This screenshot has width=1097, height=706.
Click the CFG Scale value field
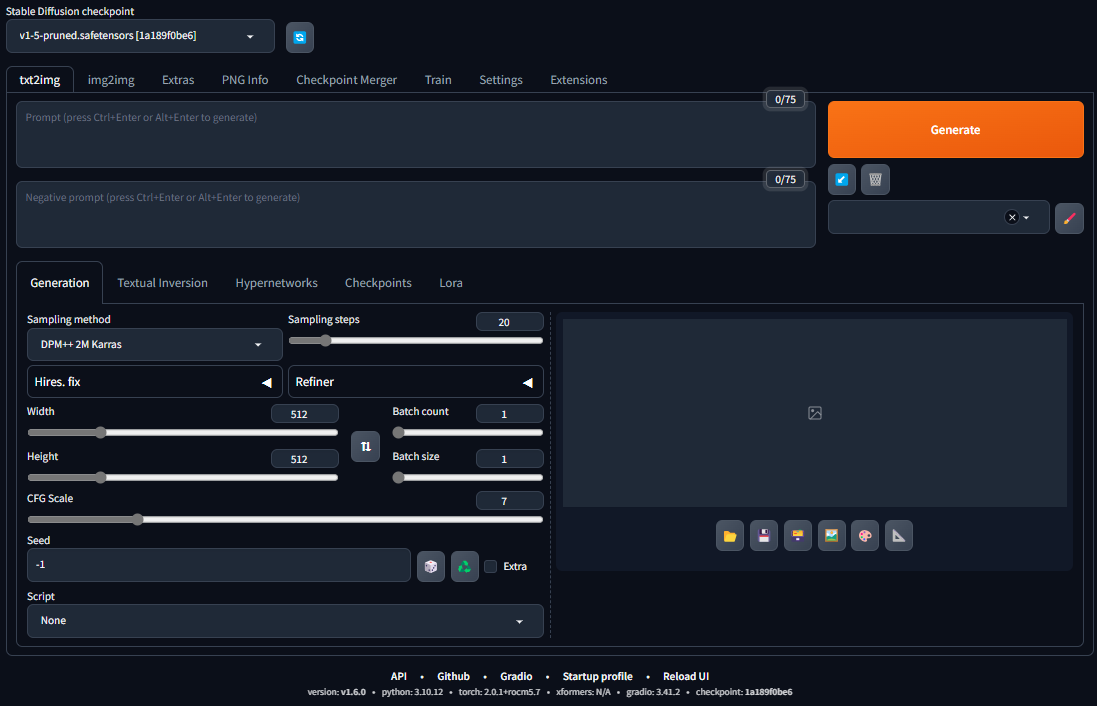tap(509, 501)
